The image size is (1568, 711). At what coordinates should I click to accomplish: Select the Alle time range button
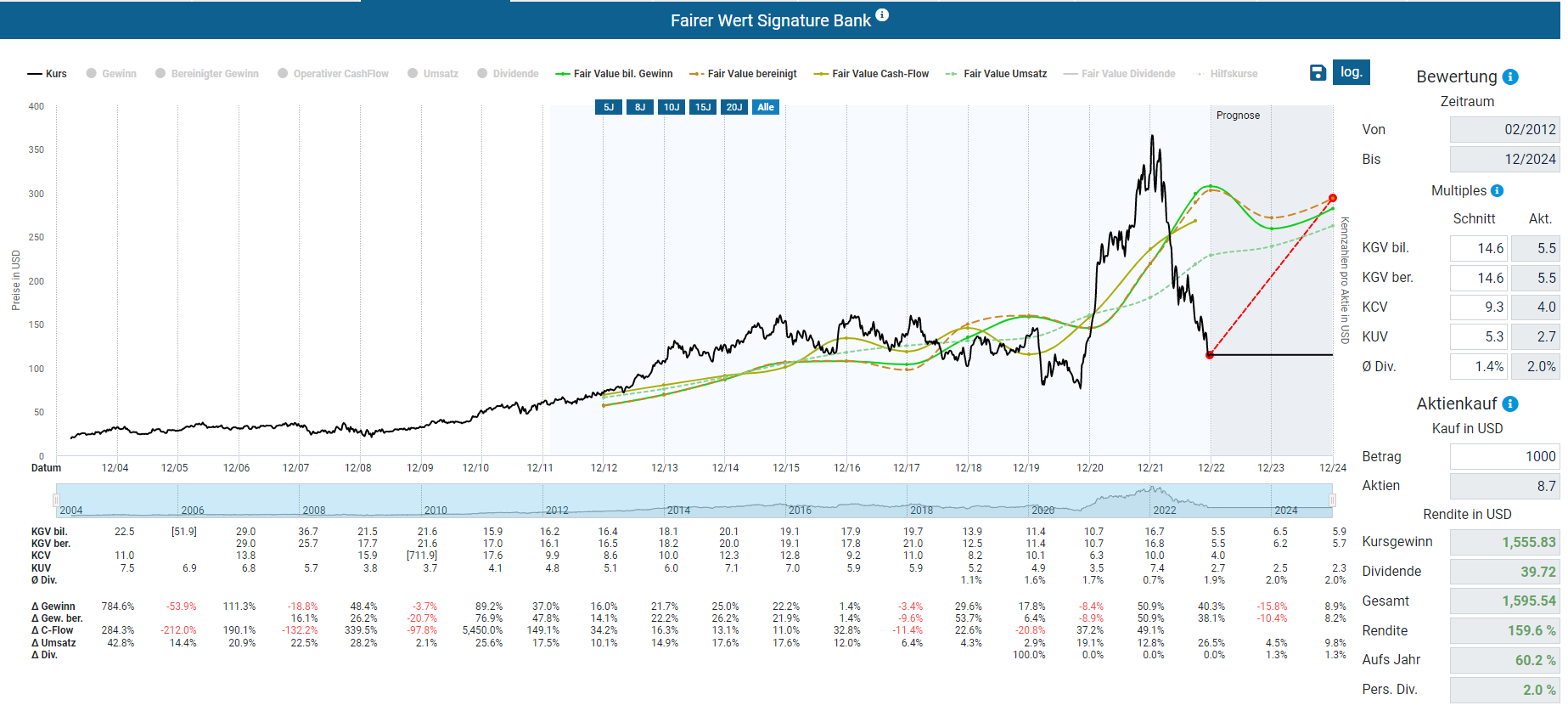[766, 107]
